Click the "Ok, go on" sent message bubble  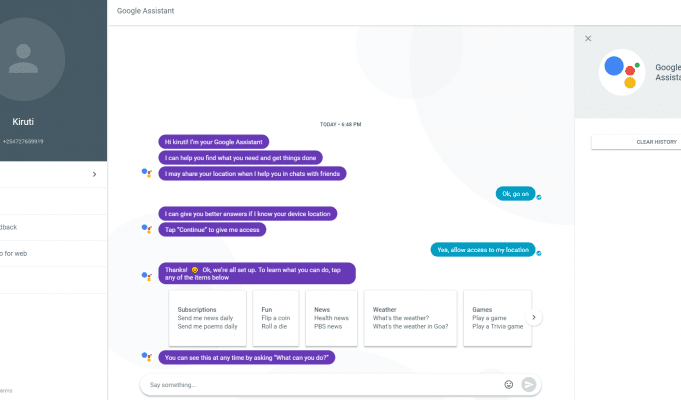coord(516,194)
